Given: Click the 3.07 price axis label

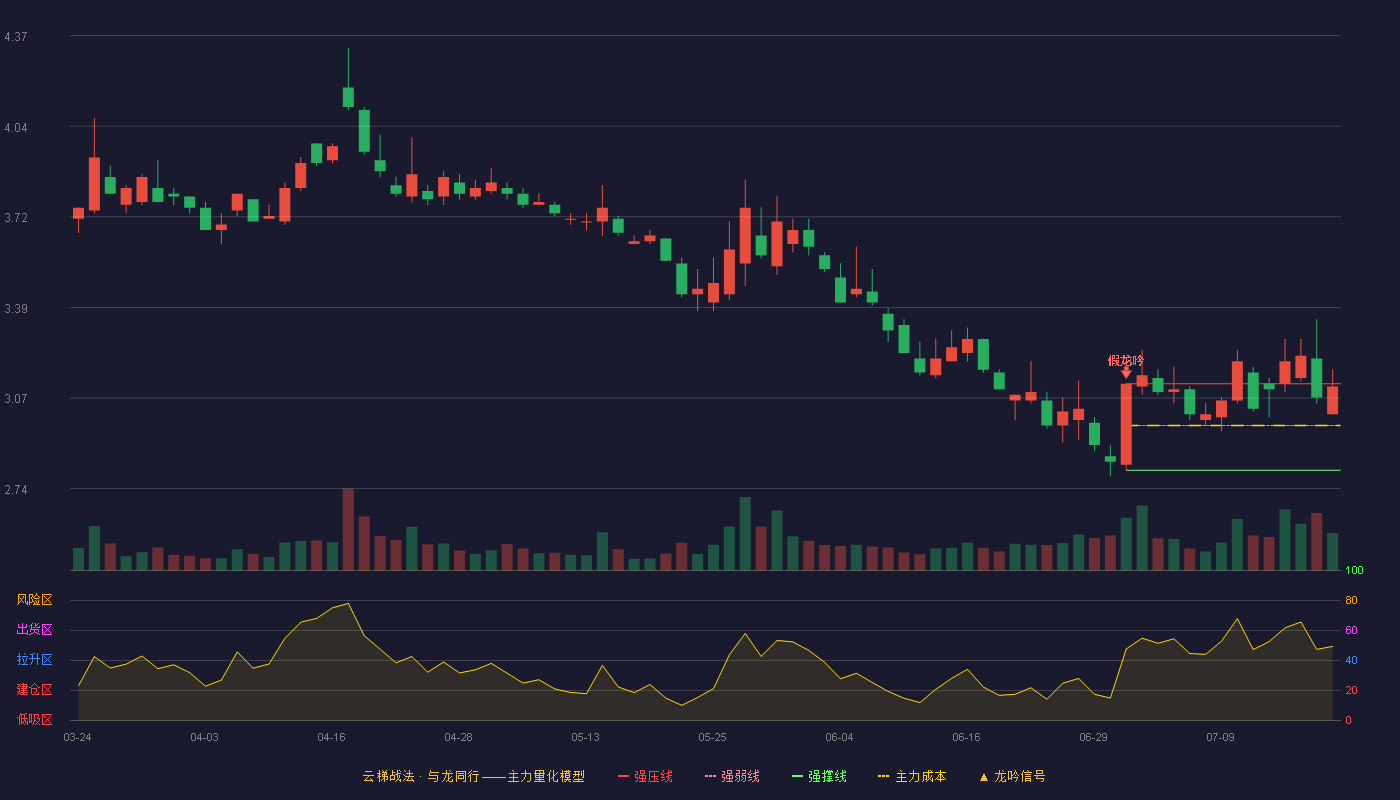Looking at the screenshot, I should [x=16, y=399].
